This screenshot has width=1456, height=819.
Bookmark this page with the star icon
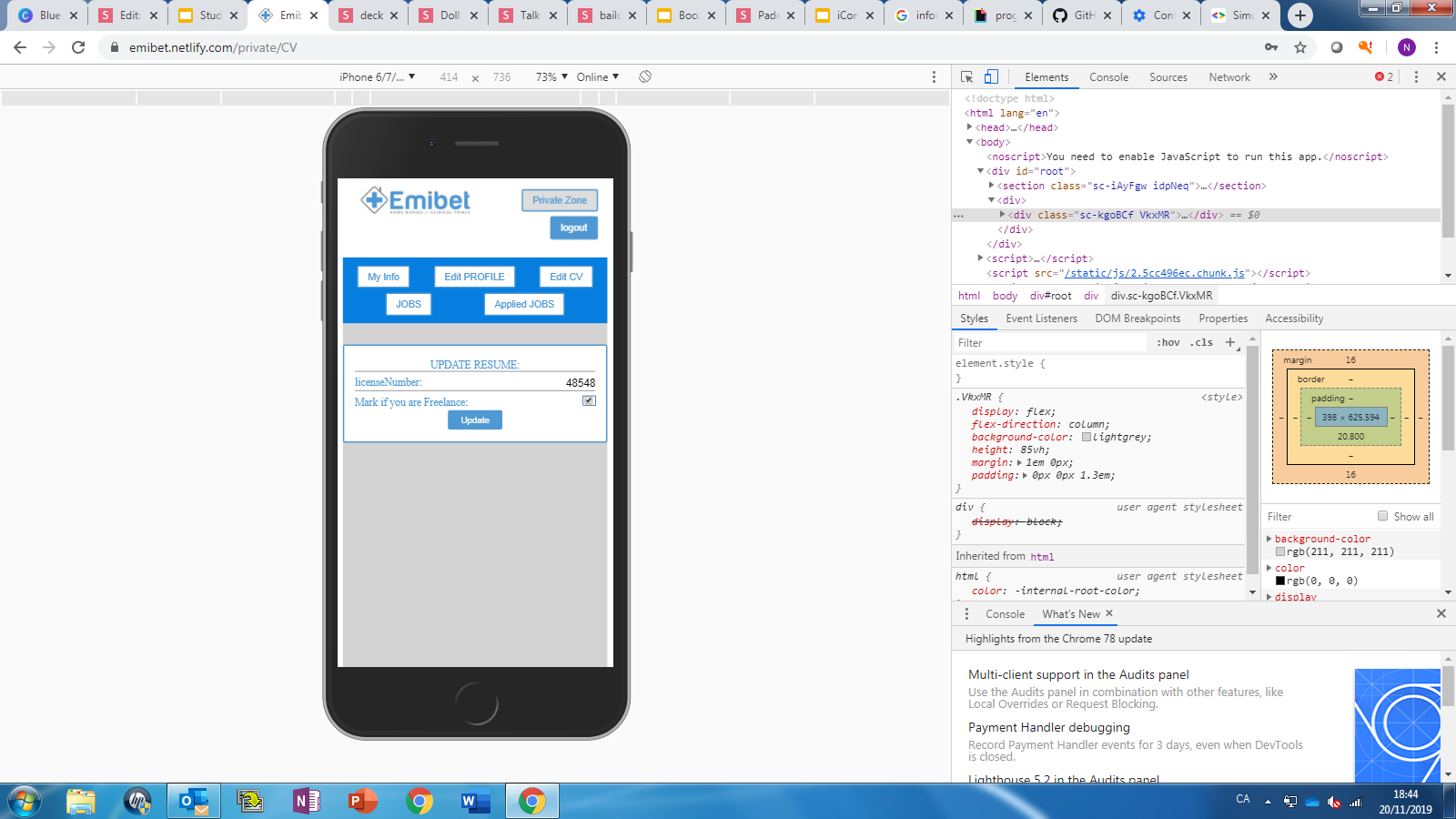(1300, 47)
